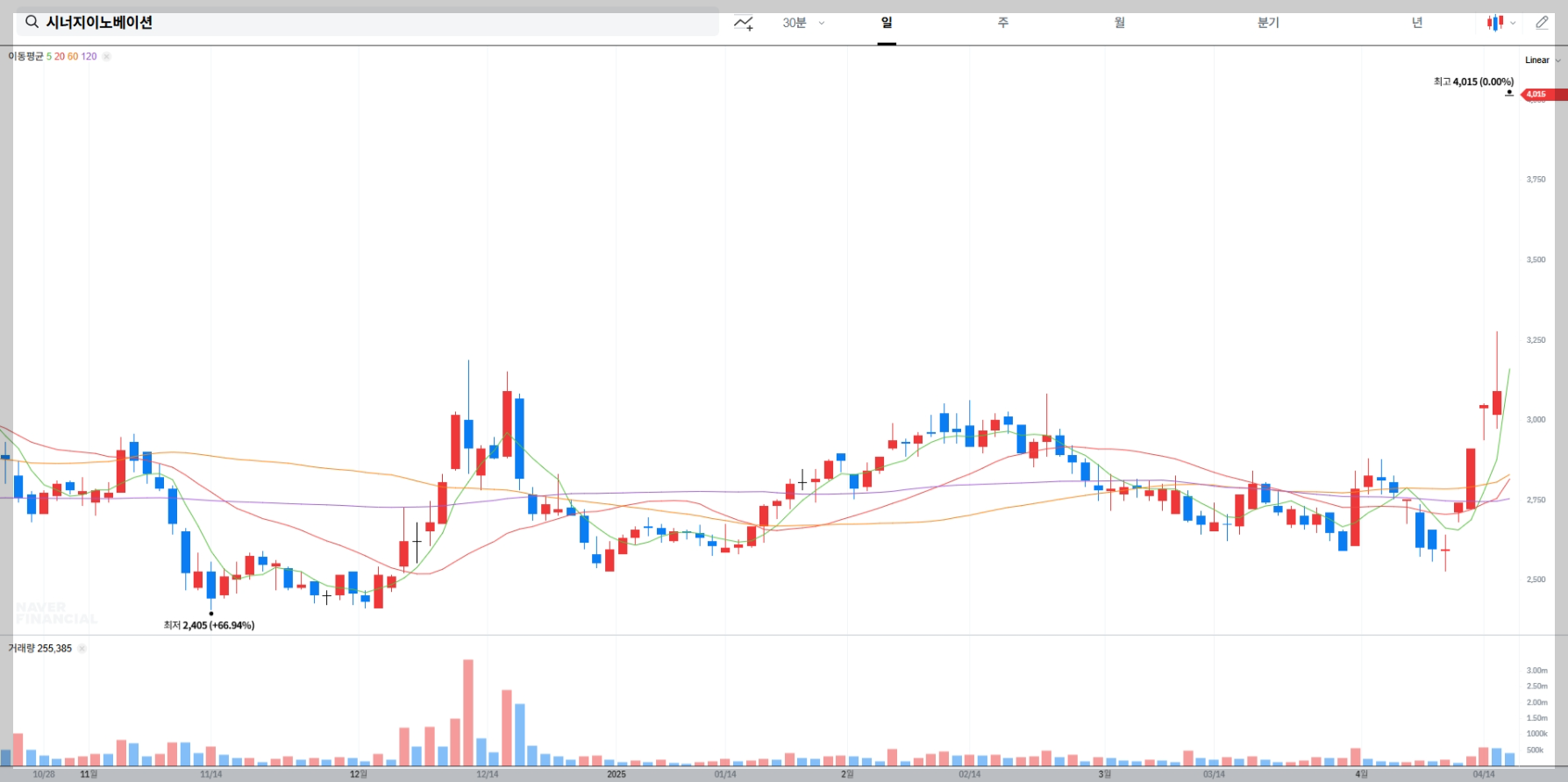Image resolution: width=1568 pixels, height=782 pixels.
Task: Switch to the 월 monthly tab
Action: (1120, 23)
